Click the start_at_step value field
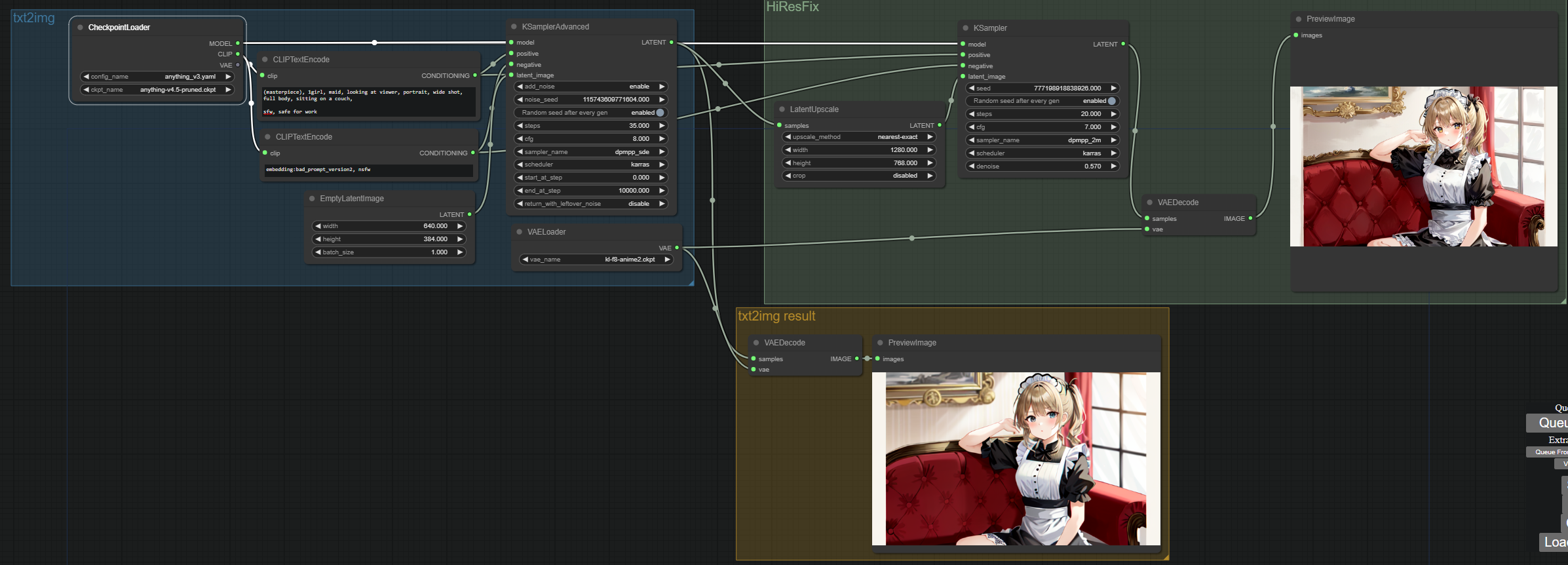Viewport: 1568px width, 565px height. (590, 178)
